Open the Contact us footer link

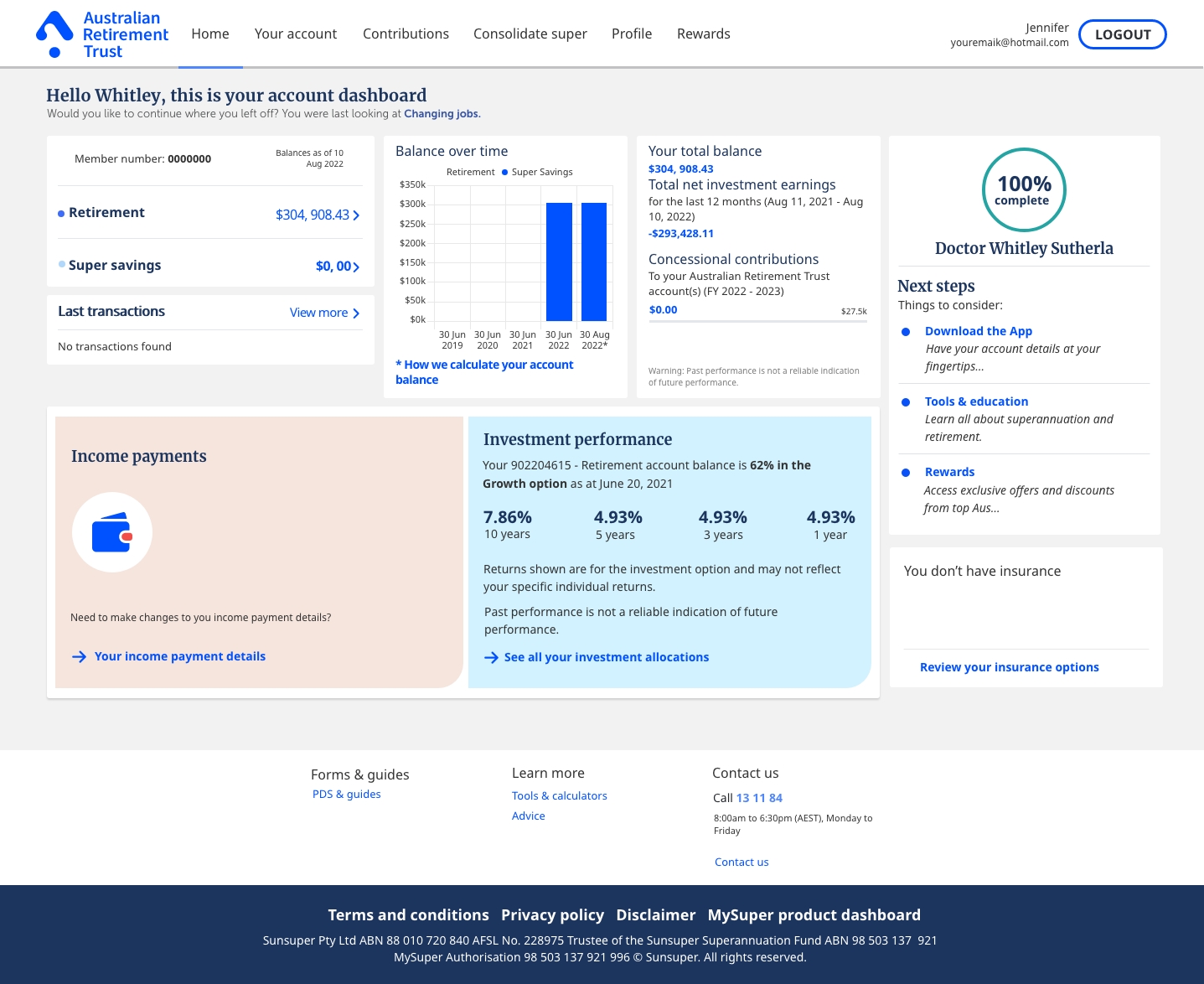click(742, 862)
